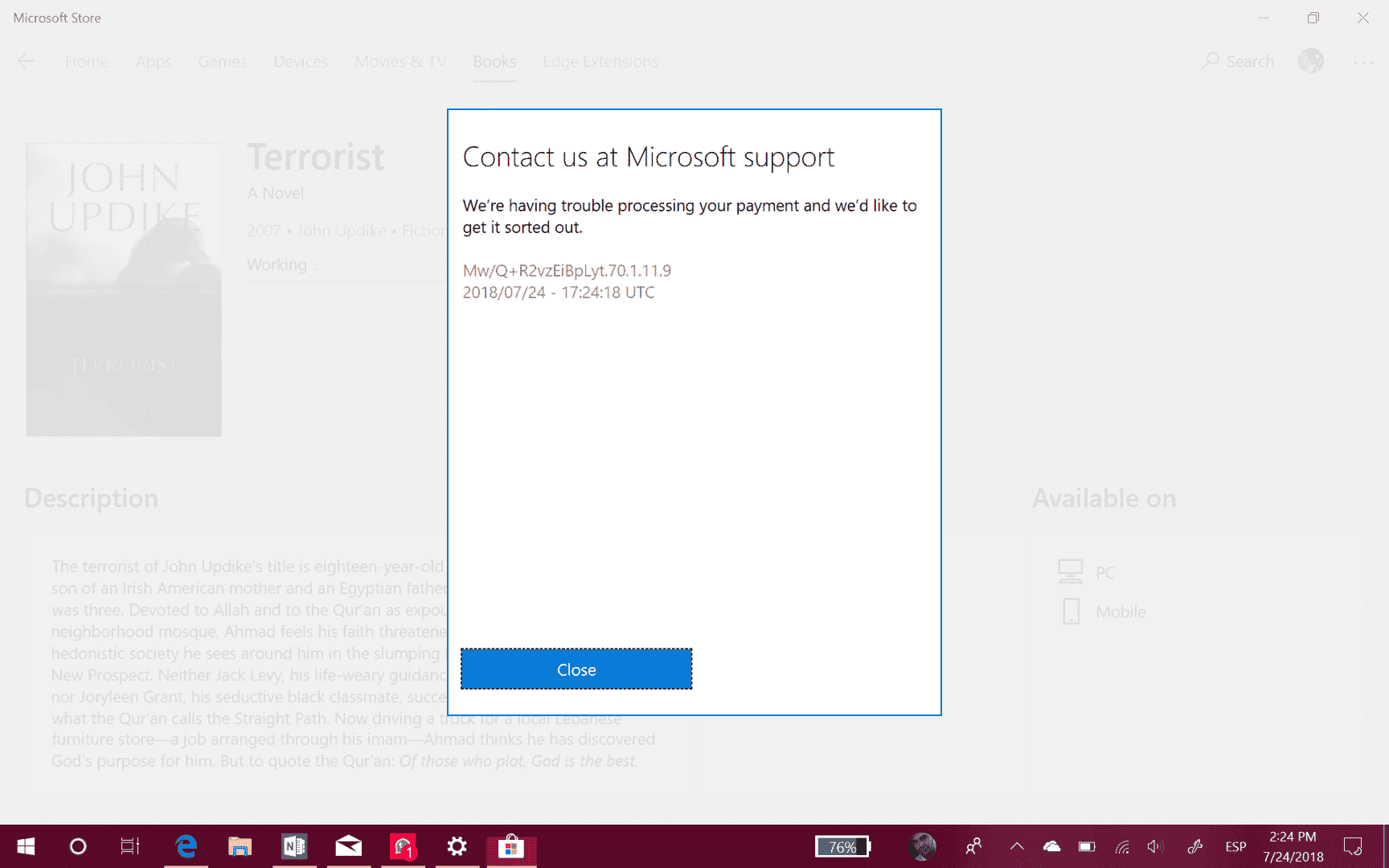The image size is (1389, 868).
Task: Open File Explorer from taskbar
Action: coord(240,846)
